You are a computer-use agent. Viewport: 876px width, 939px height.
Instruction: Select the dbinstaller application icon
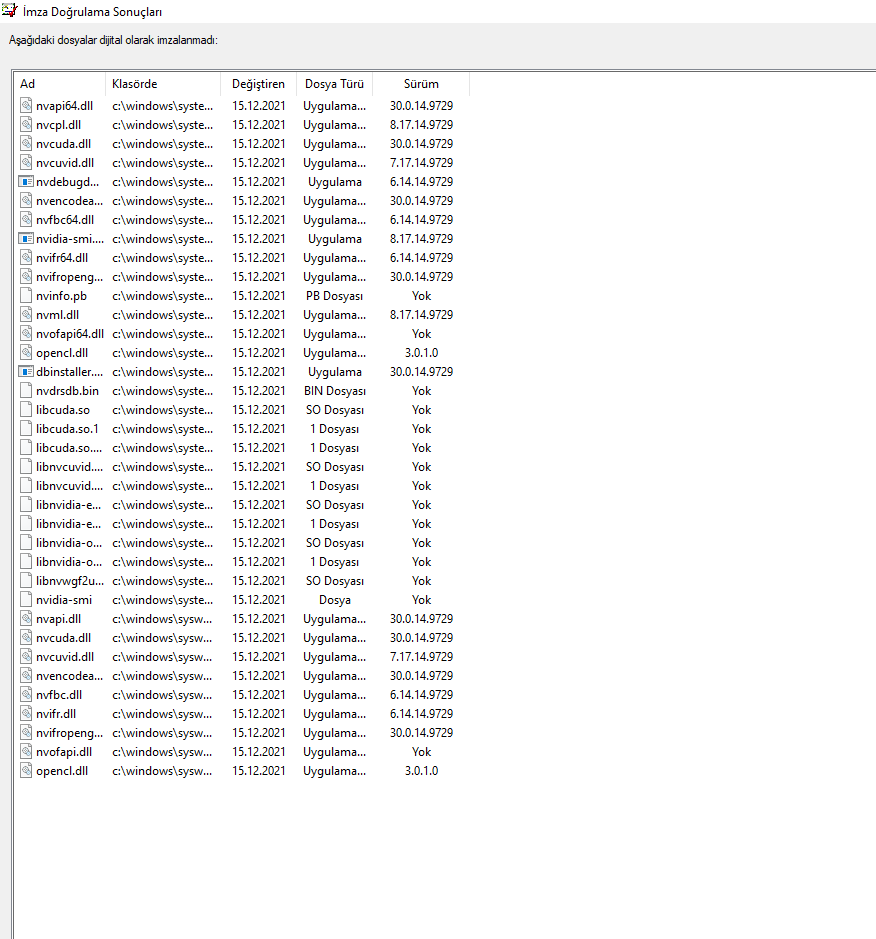(26, 371)
